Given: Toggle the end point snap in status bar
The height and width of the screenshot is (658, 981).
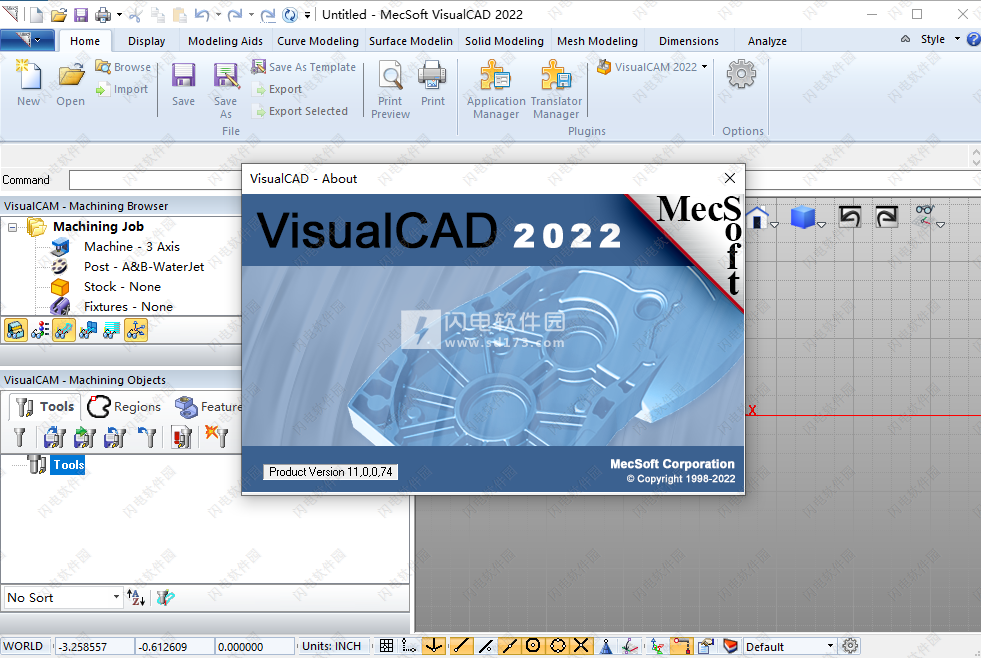Looking at the screenshot, I should [x=462, y=645].
